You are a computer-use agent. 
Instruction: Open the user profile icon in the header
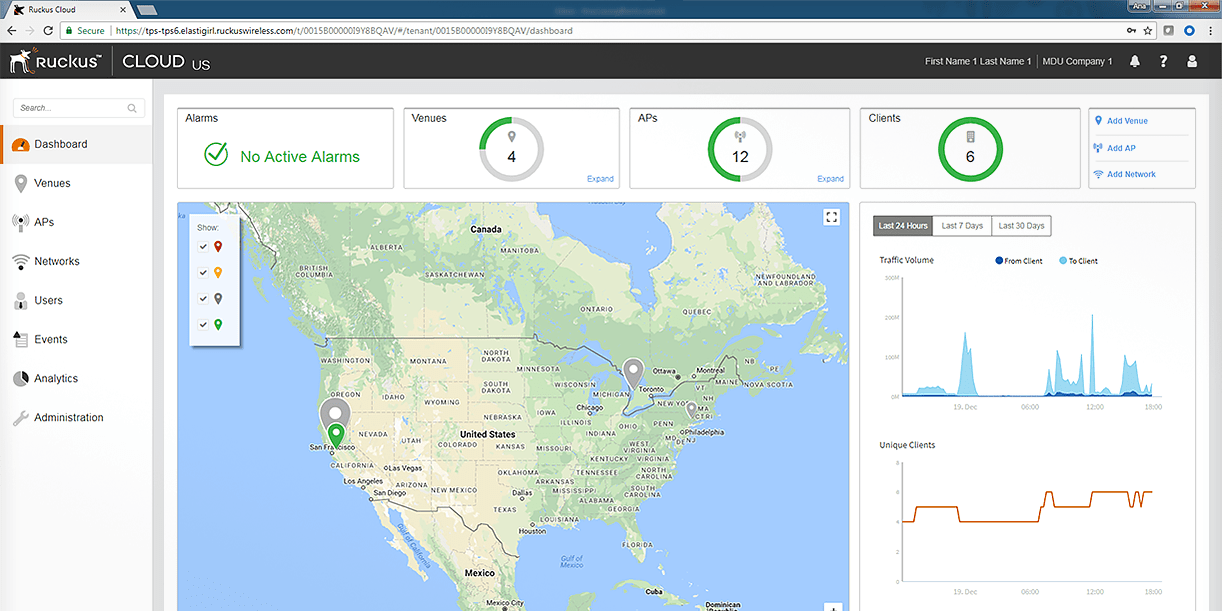(x=1192, y=61)
